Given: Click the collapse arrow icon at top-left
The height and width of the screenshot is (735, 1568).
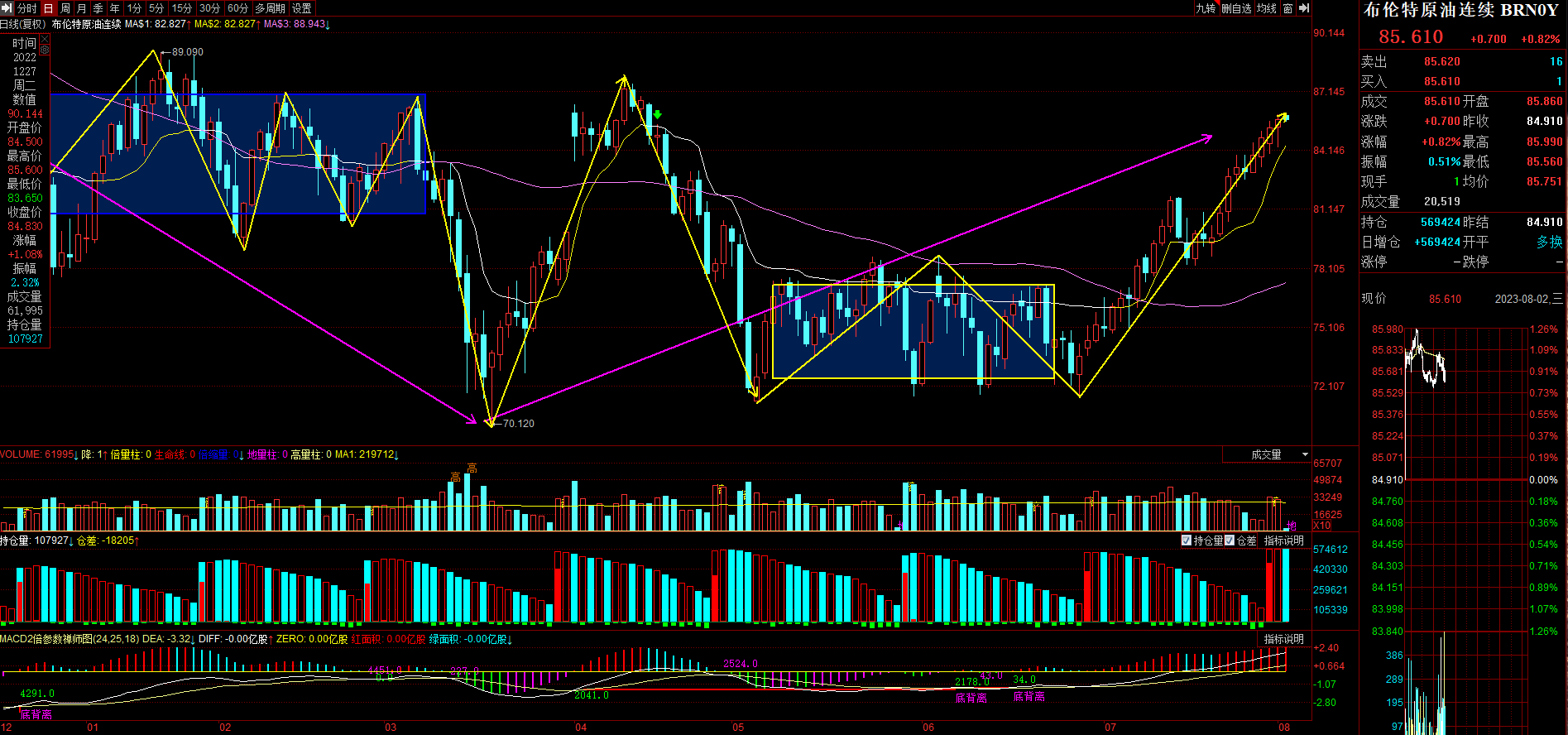Looking at the screenshot, I should [x=7, y=7].
